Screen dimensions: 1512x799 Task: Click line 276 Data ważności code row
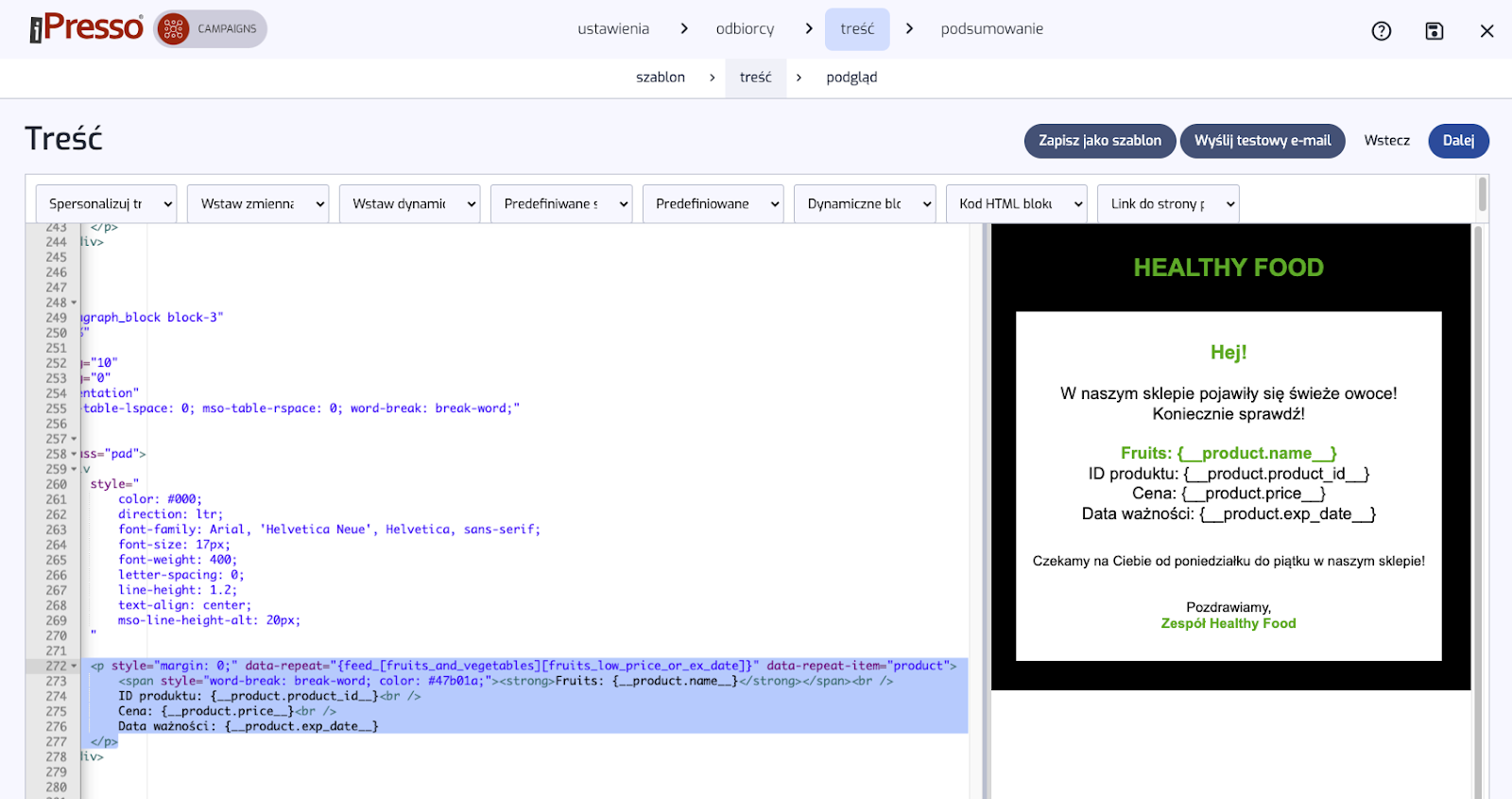(248, 726)
